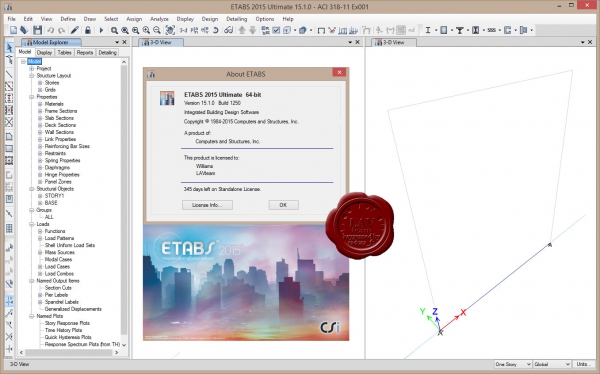Viewport: 600px width, 374px height.
Task: Click the License Info... button
Action: pyautogui.click(x=207, y=205)
